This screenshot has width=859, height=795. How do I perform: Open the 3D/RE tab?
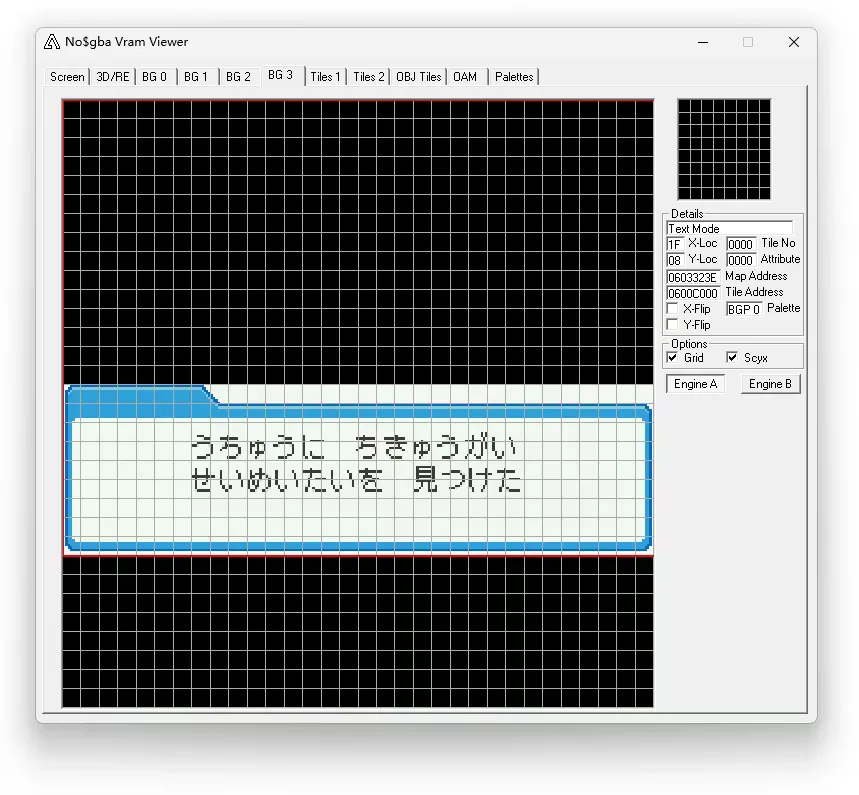[113, 77]
